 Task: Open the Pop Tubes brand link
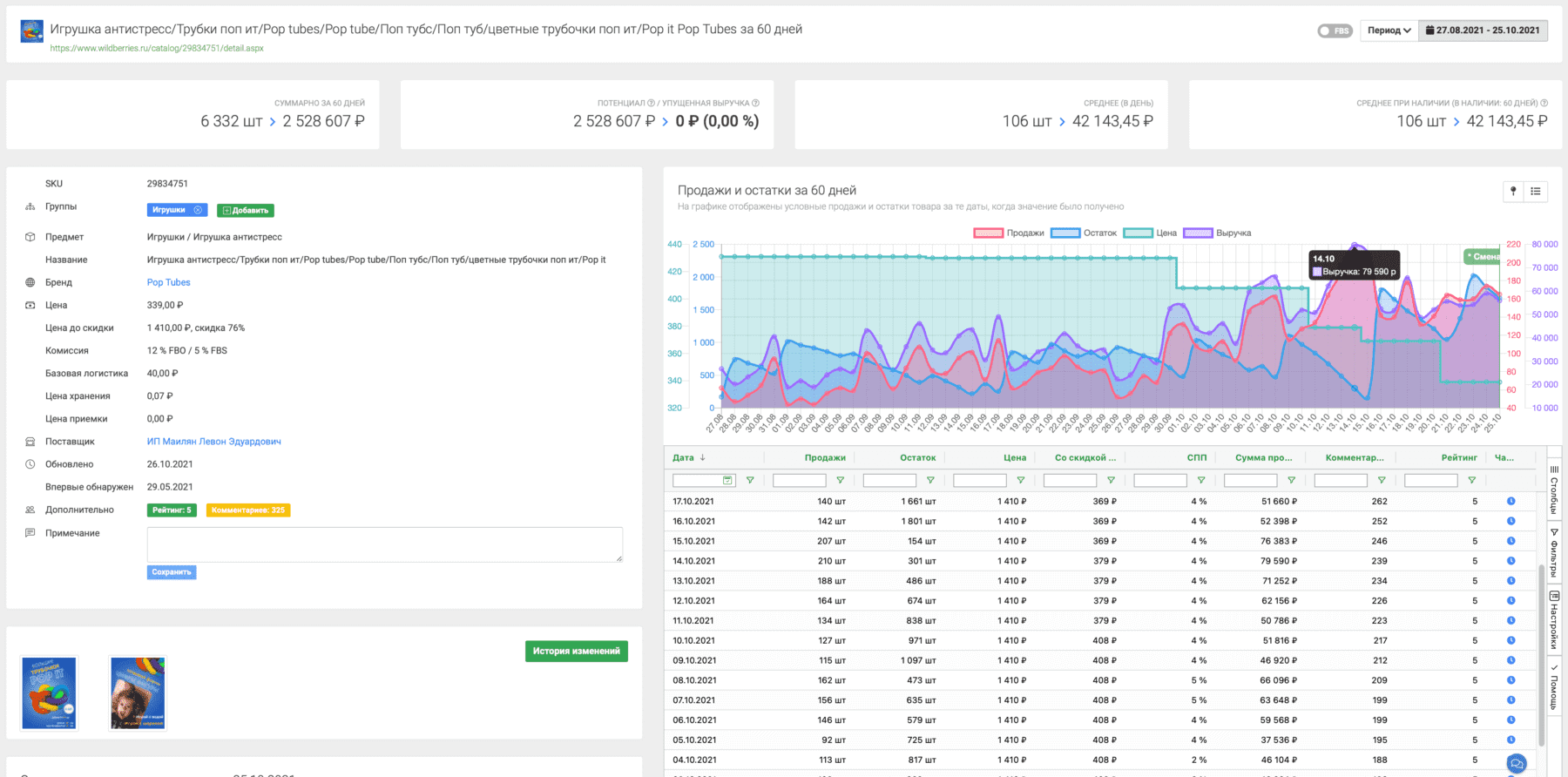click(168, 282)
